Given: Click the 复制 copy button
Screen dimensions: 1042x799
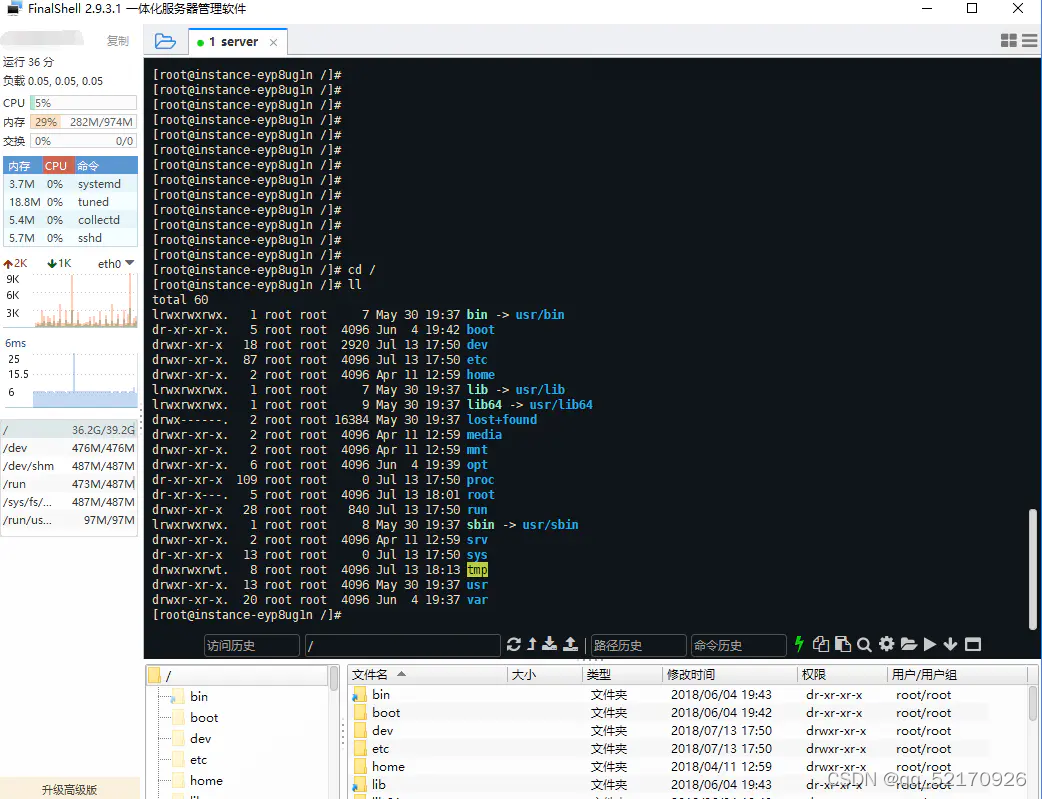Looking at the screenshot, I should click(x=118, y=41).
